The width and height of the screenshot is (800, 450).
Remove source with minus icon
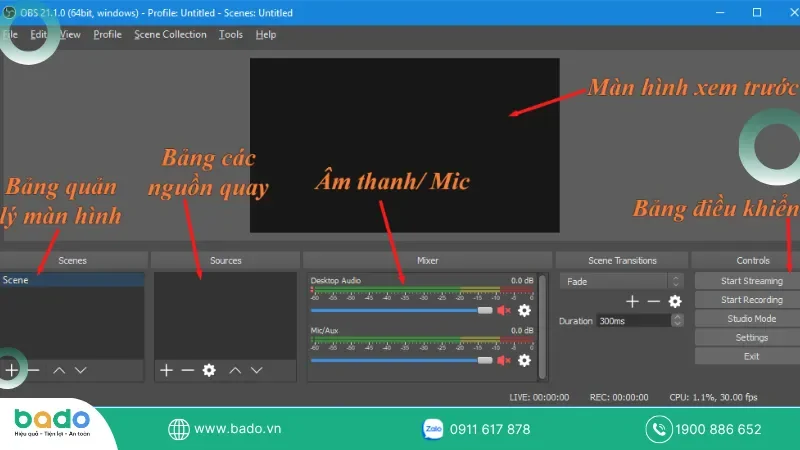tap(188, 370)
